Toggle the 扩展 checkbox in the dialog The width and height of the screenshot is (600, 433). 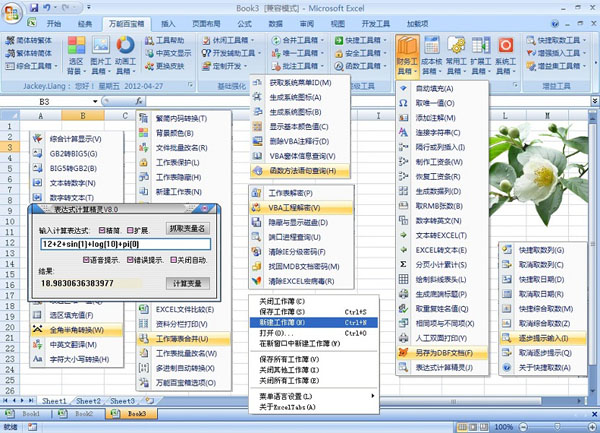click(130, 230)
